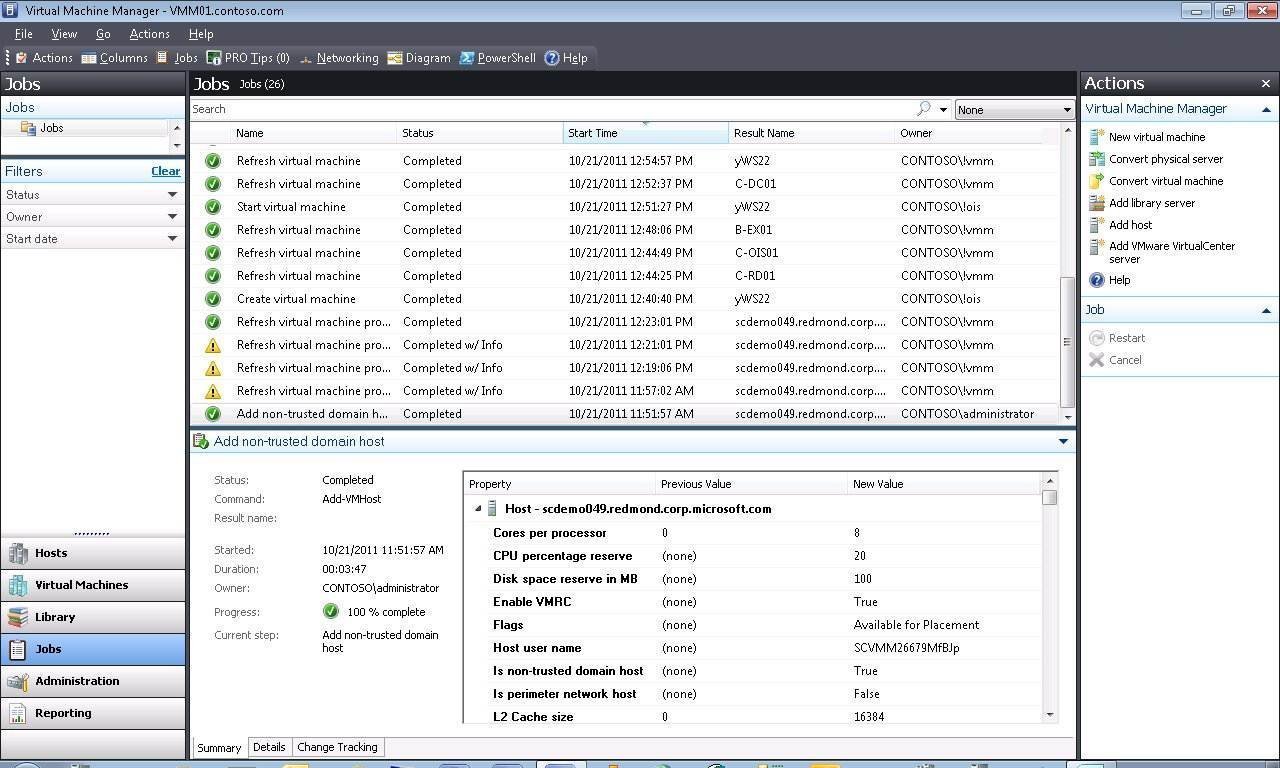Sort by Status column header
Viewport: 1280px width, 768px height.
[x=480, y=133]
